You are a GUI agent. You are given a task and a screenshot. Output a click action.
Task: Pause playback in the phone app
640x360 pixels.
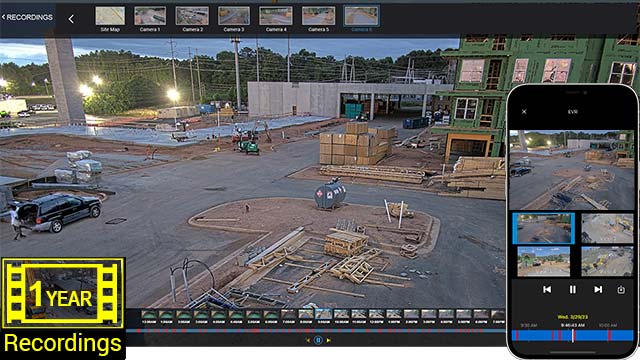click(x=573, y=289)
